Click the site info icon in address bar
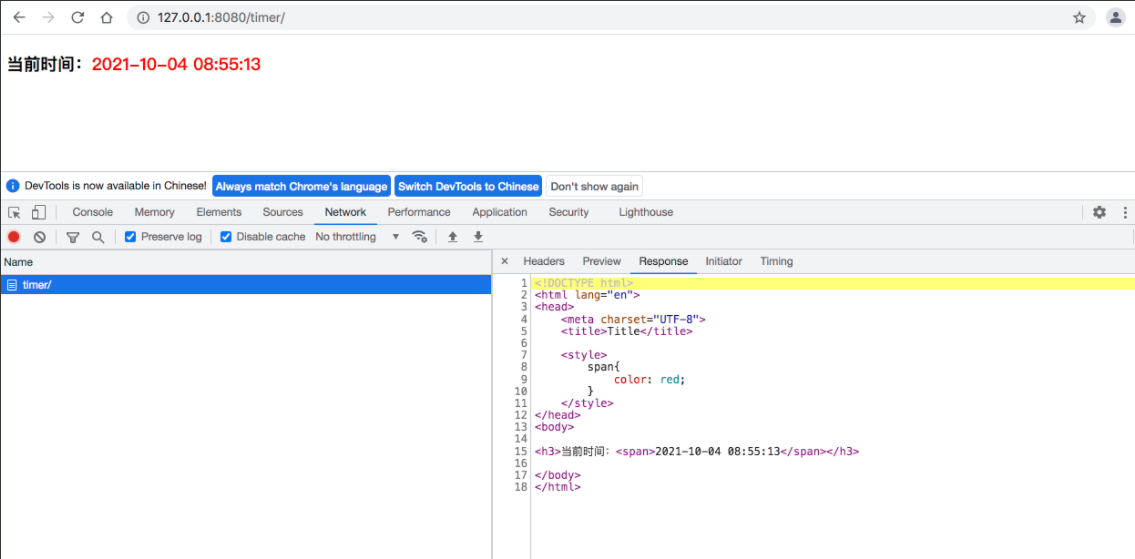 143,18
